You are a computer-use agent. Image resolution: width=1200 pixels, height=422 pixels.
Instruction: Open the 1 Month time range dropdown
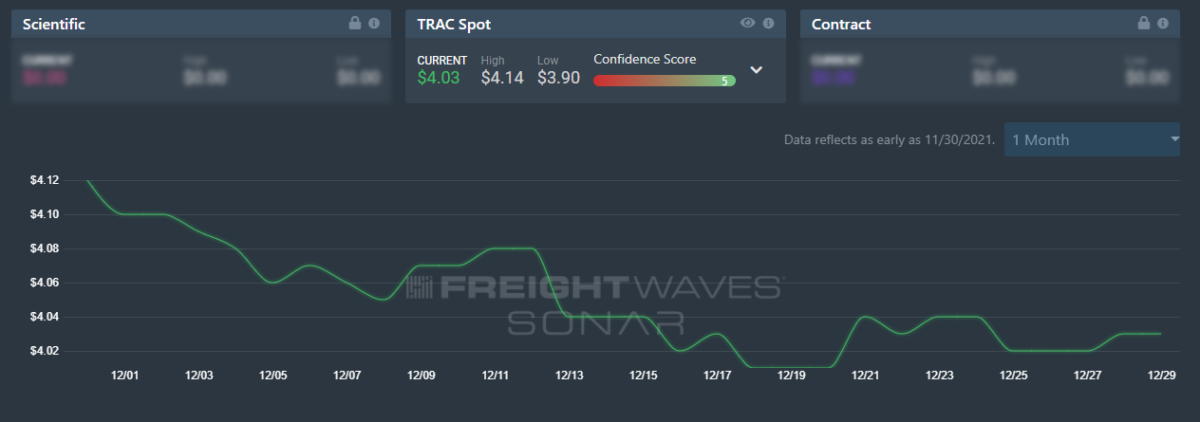pos(1094,140)
